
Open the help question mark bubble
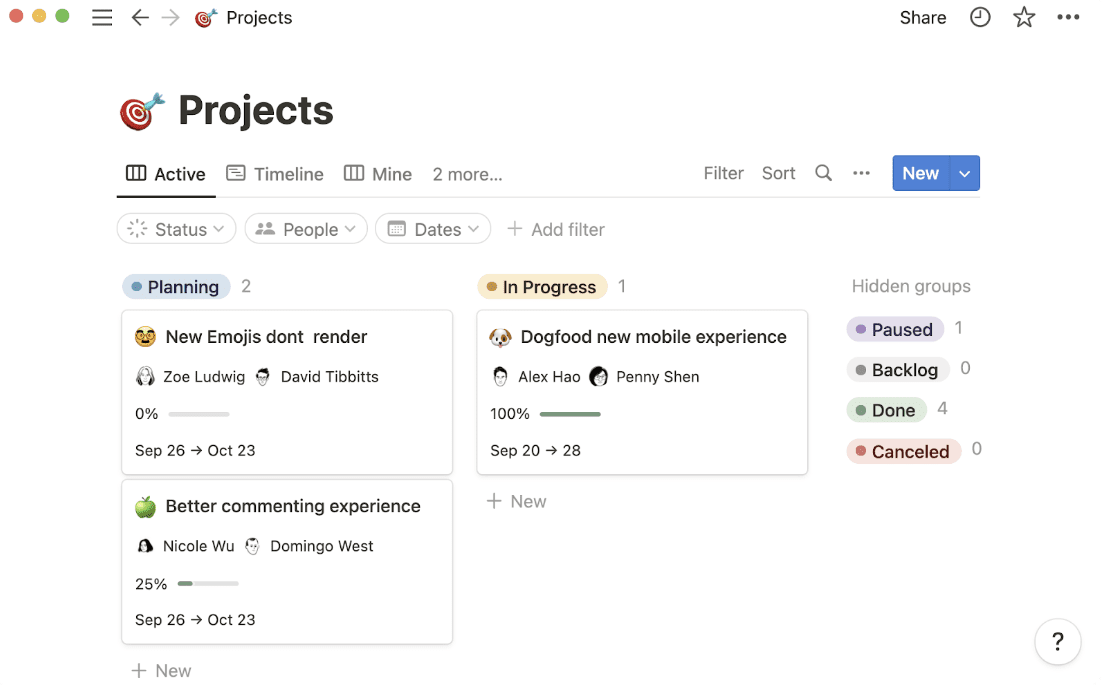point(1057,641)
